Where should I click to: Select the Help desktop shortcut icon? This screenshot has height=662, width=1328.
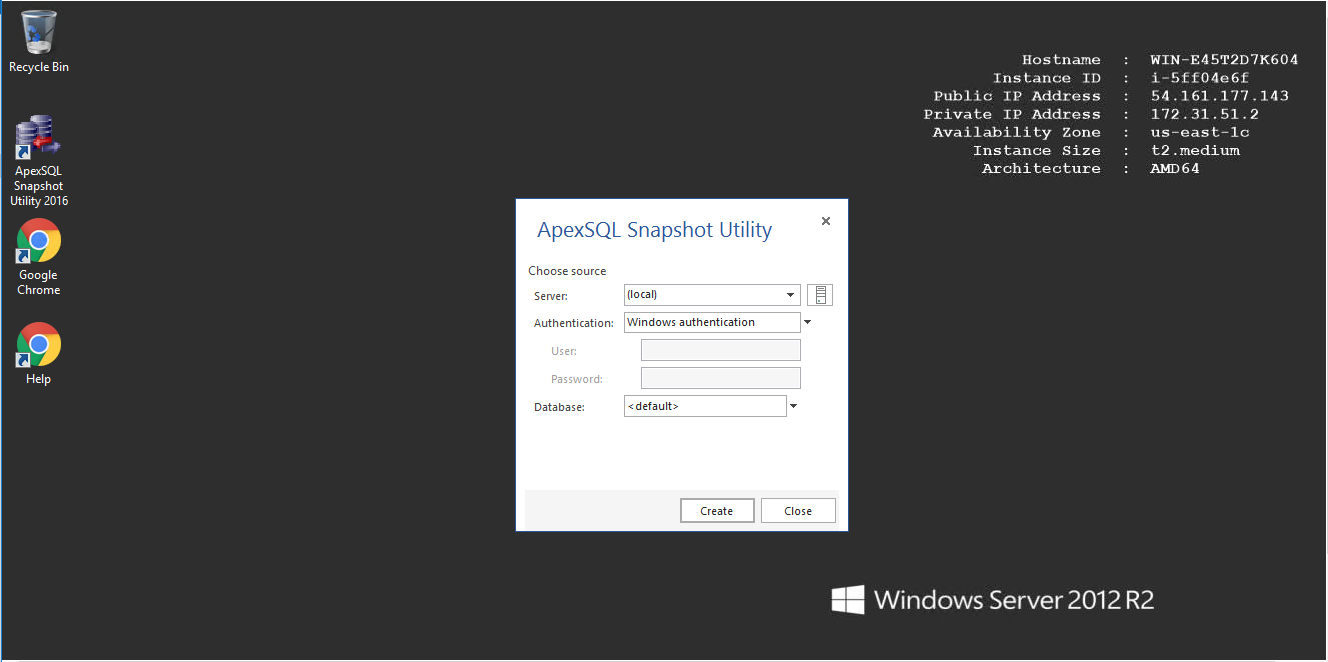point(39,346)
